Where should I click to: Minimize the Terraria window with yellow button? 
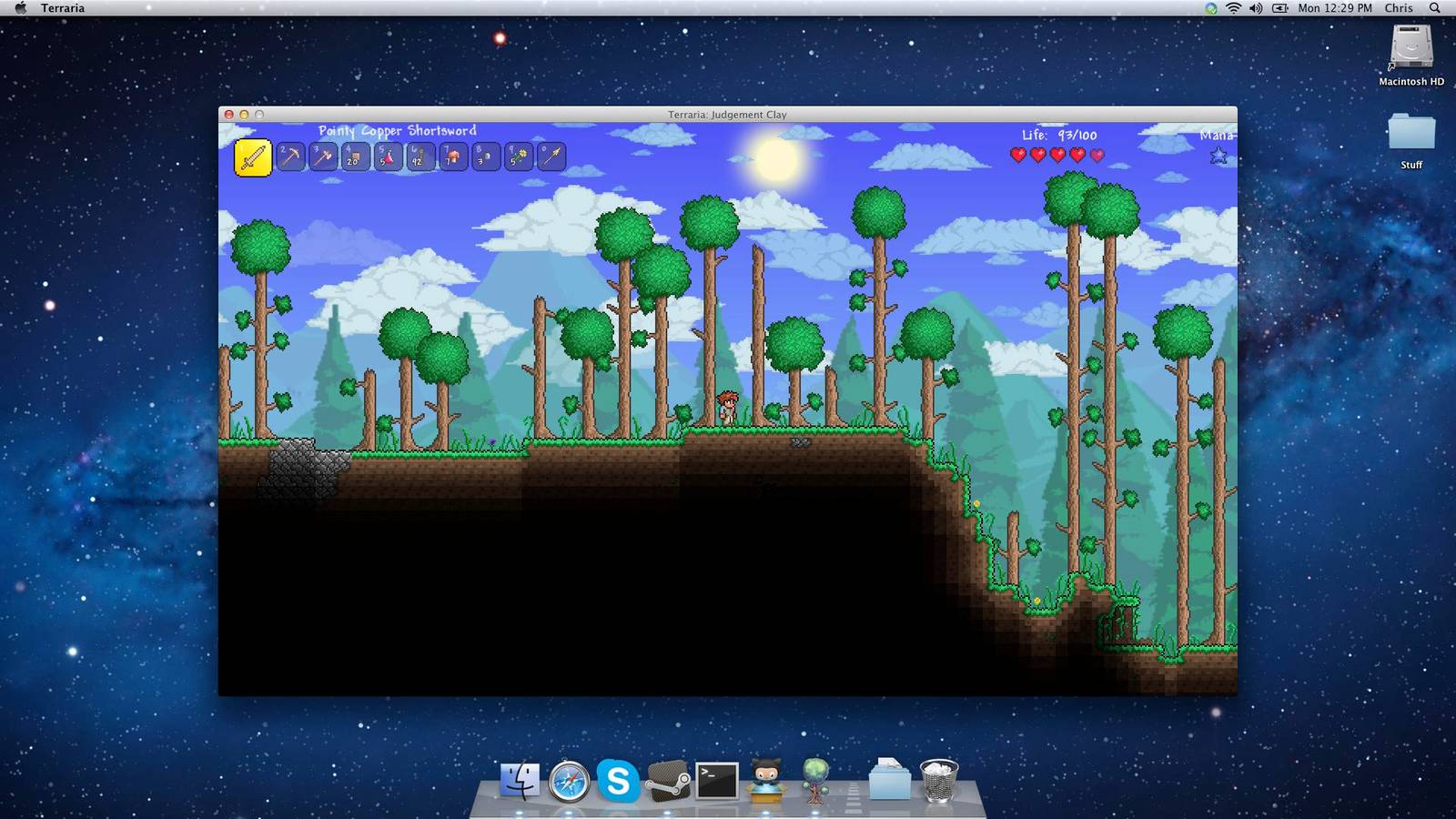[244, 115]
